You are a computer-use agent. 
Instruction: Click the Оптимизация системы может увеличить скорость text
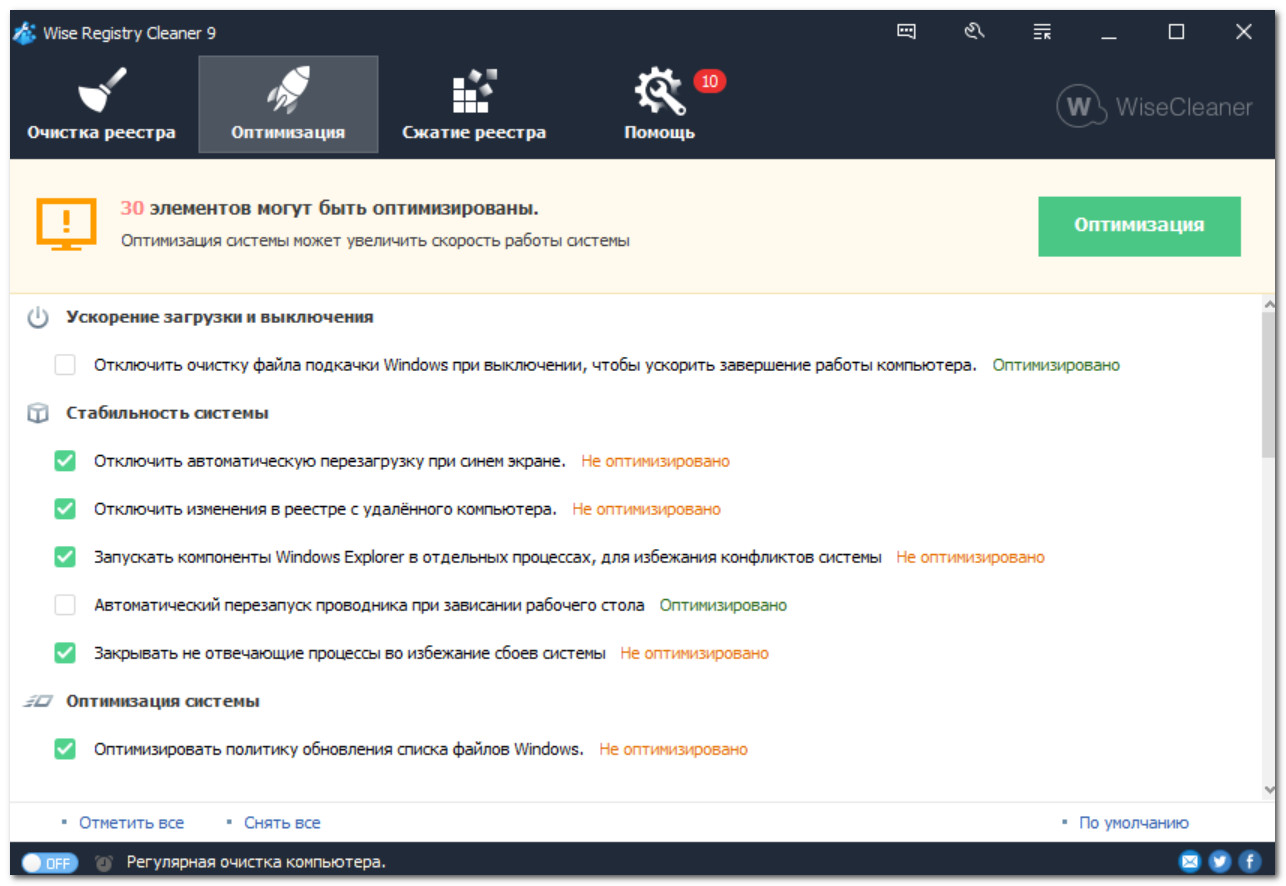[376, 241]
